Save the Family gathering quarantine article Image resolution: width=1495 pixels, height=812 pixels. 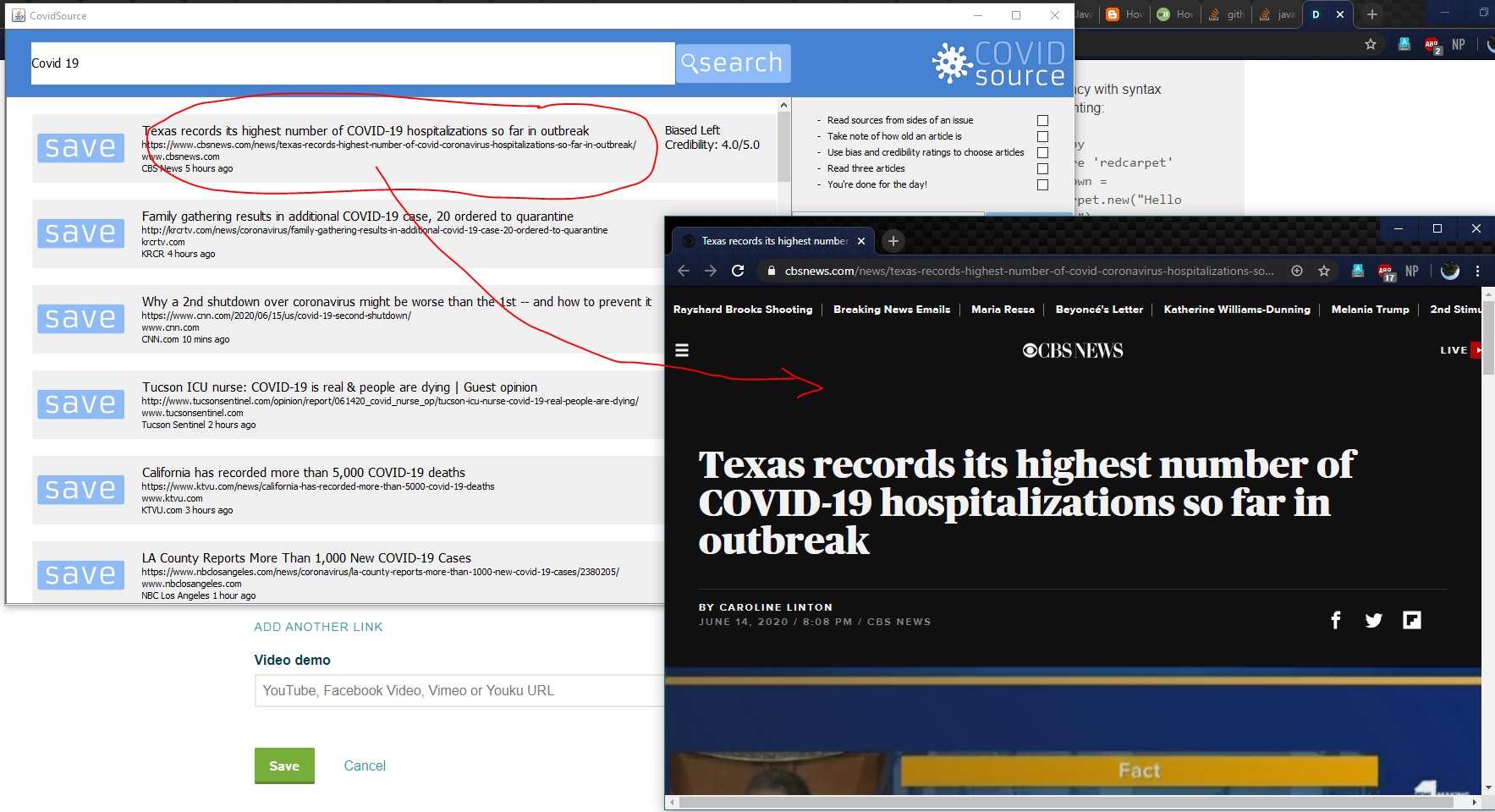[80, 233]
